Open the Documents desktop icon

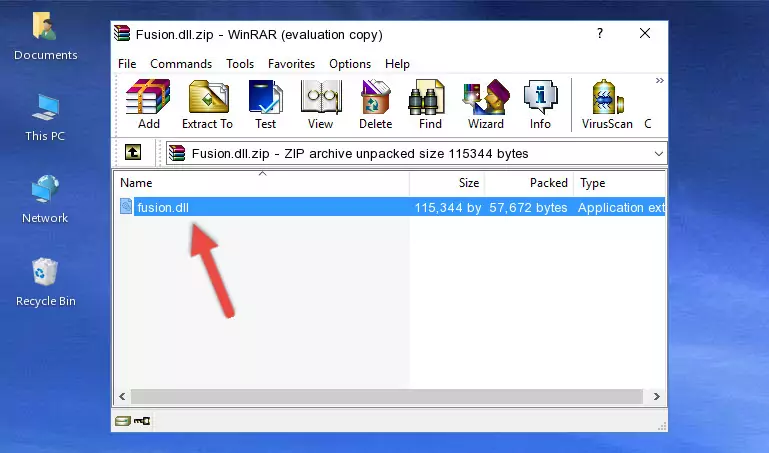tap(46, 37)
